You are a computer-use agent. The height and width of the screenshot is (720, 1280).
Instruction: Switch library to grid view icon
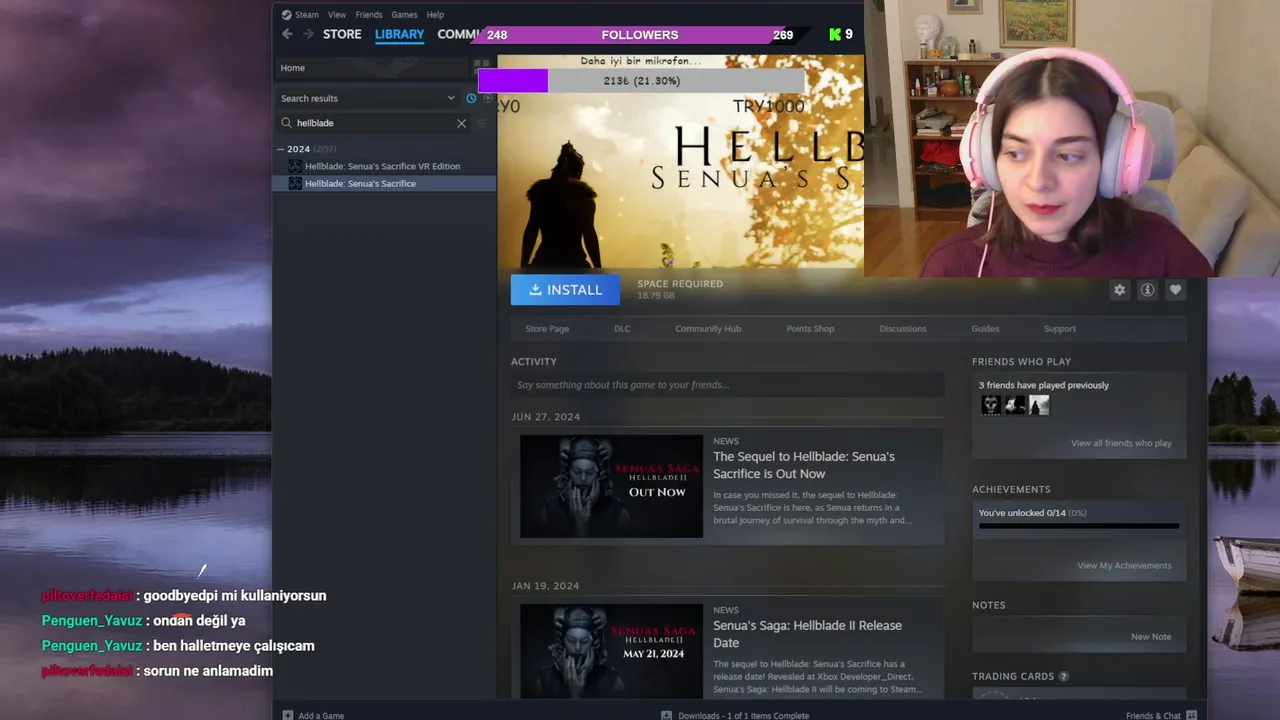click(x=481, y=68)
